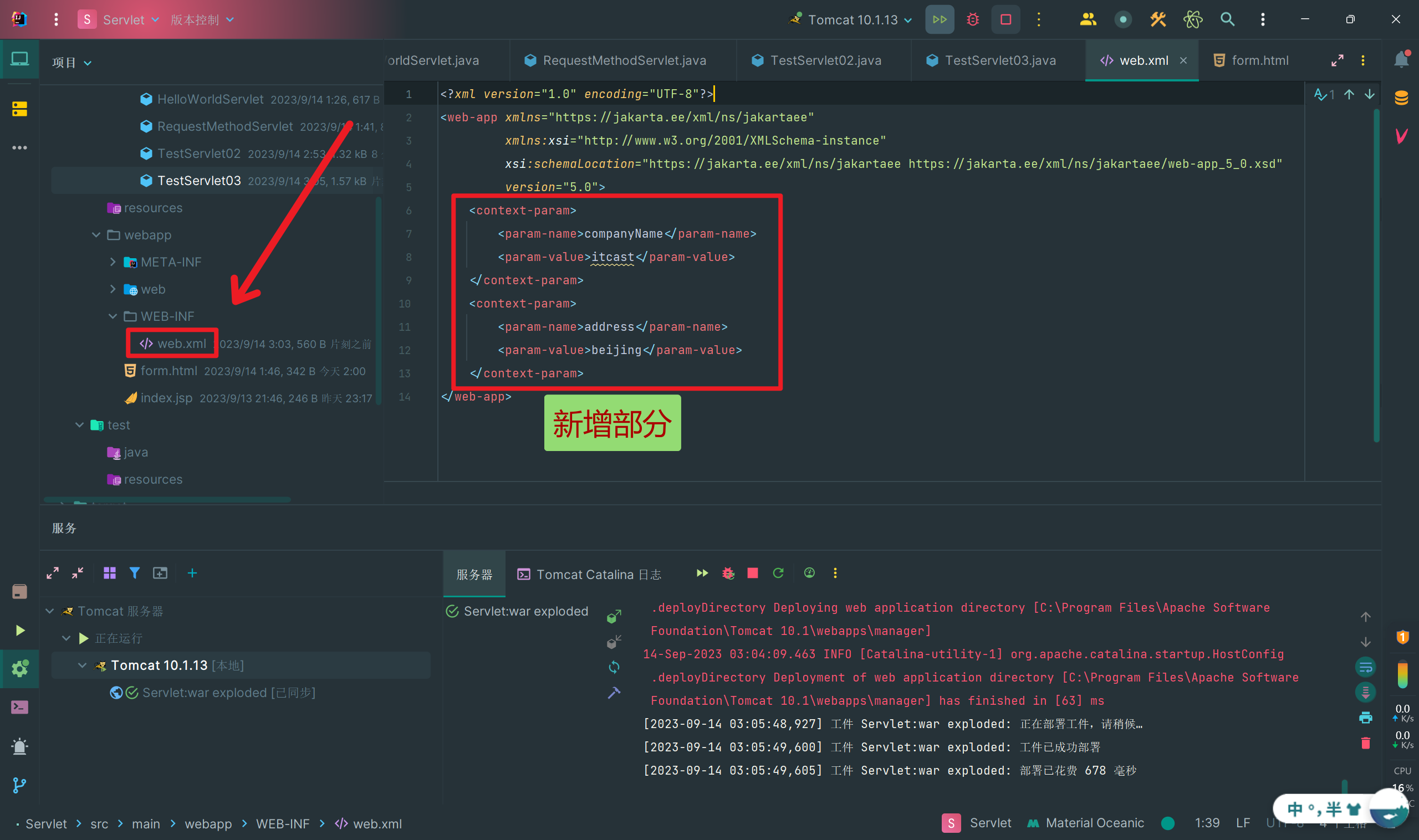Image resolution: width=1419 pixels, height=840 pixels.
Task: Select form.html file in project tree
Action: (x=169, y=371)
